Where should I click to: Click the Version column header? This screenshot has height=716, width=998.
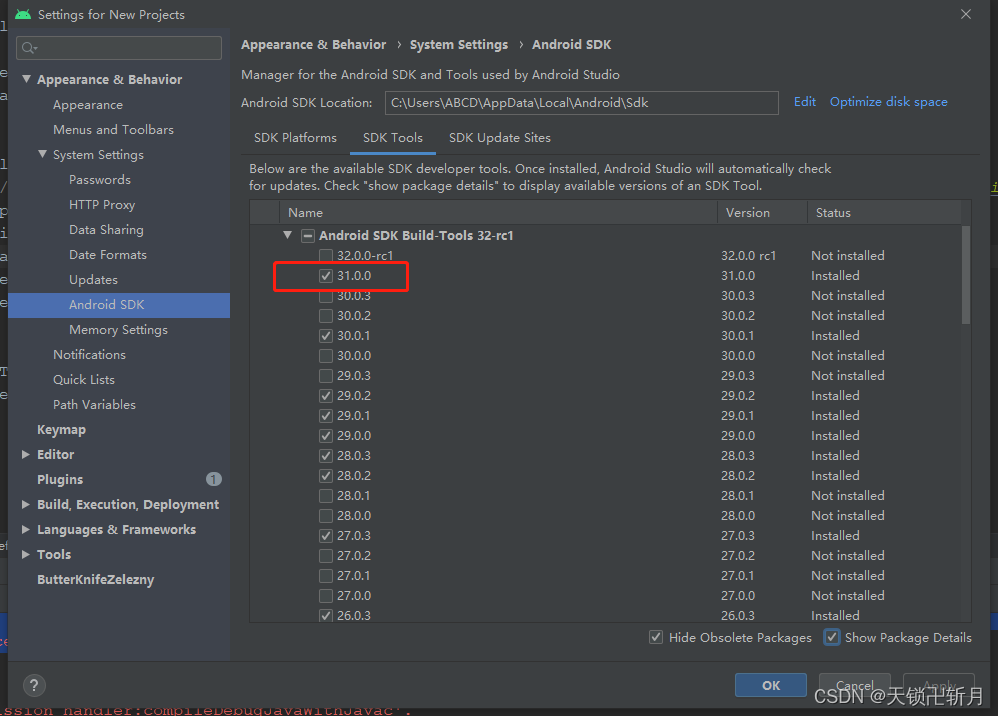coord(763,213)
